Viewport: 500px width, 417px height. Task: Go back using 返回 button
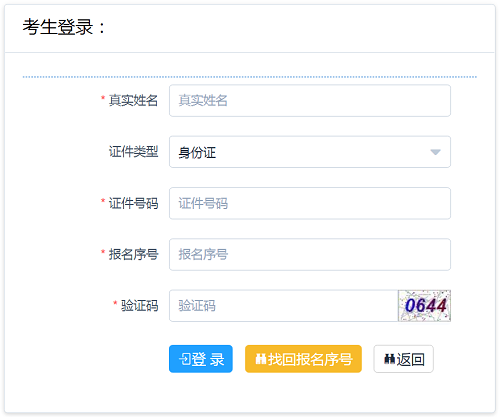pos(403,359)
